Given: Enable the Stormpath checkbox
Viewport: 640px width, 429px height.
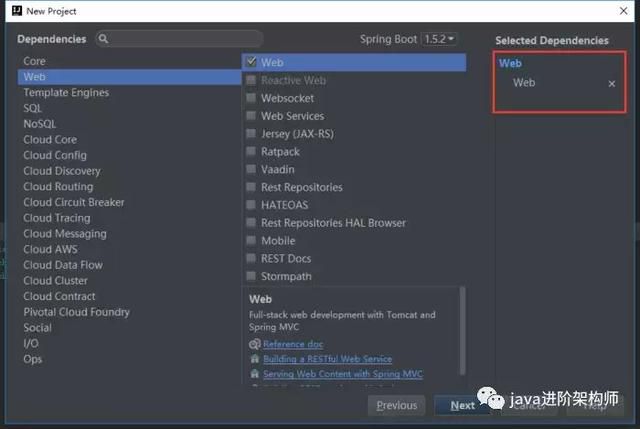Looking at the screenshot, I should 251,276.
